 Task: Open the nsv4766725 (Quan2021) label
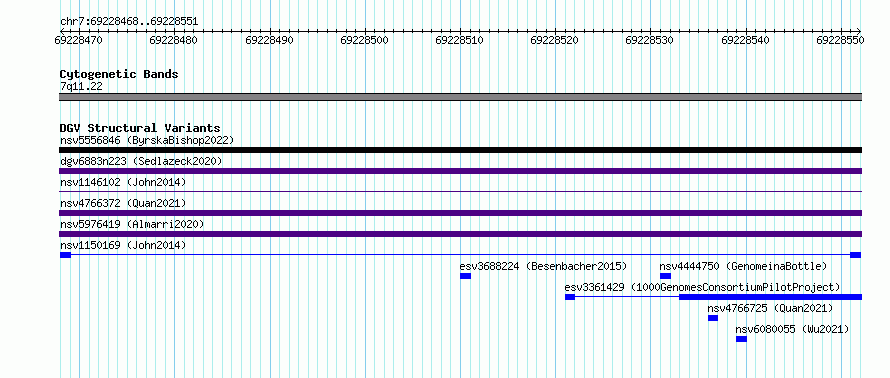pyautogui.click(x=770, y=308)
